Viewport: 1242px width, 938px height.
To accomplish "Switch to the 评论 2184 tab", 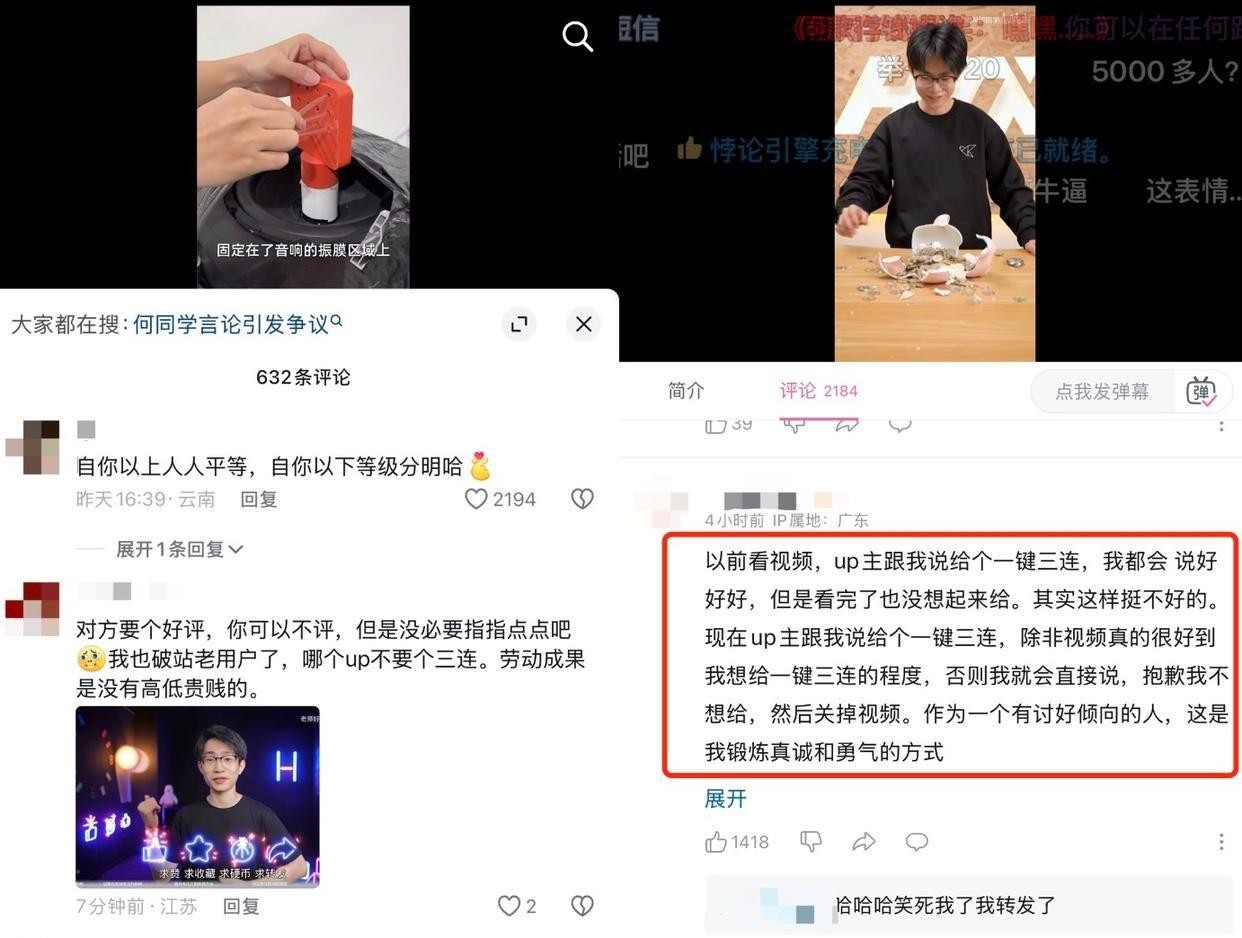I will click(819, 391).
